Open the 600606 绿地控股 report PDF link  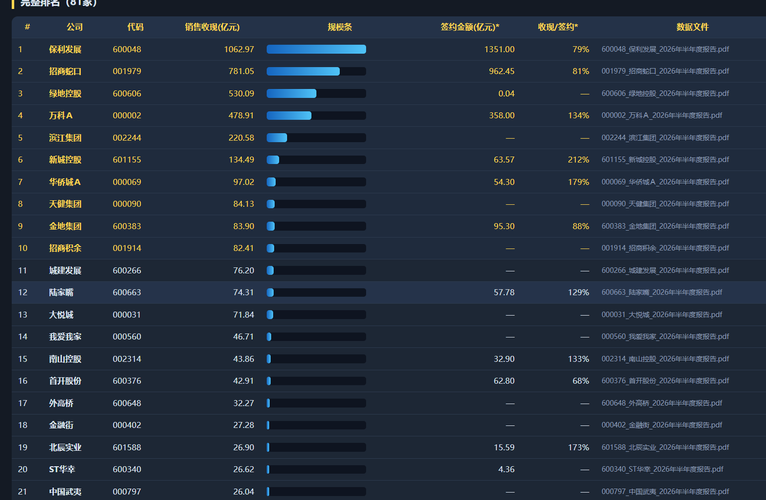click(x=665, y=93)
